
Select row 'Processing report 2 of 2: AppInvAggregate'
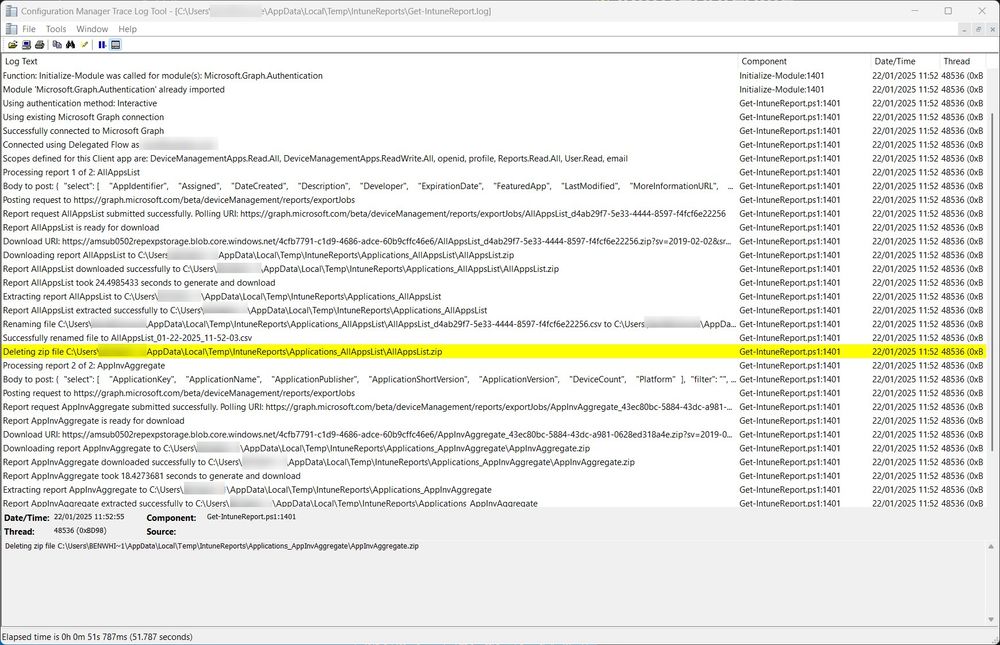[494, 366]
